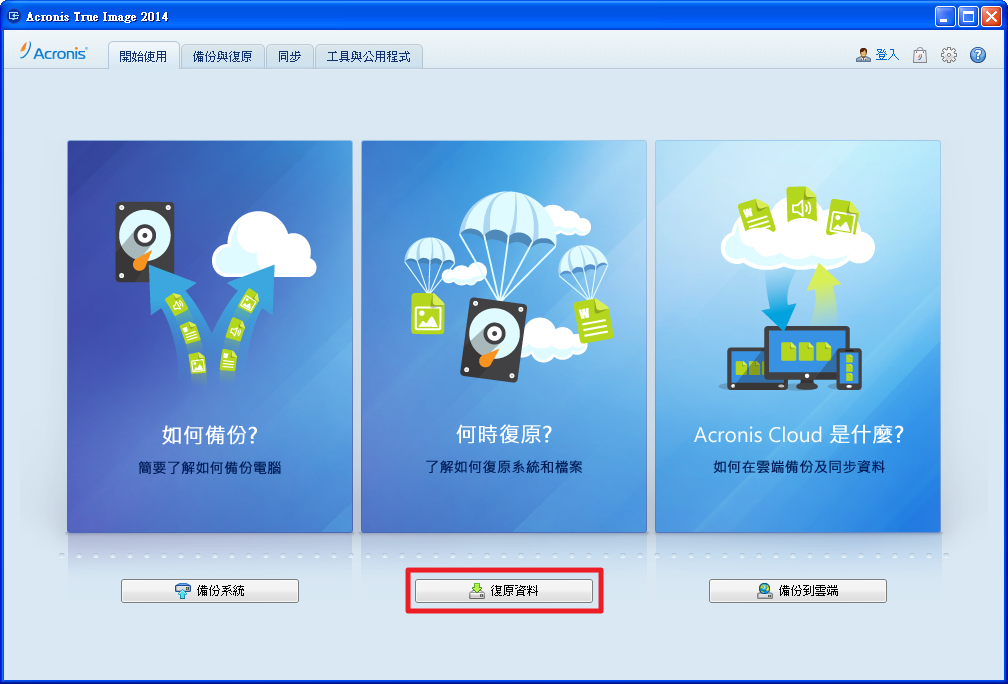Click the user avatar icon beside 登入
The width and height of the screenshot is (1008, 684).
click(x=863, y=56)
